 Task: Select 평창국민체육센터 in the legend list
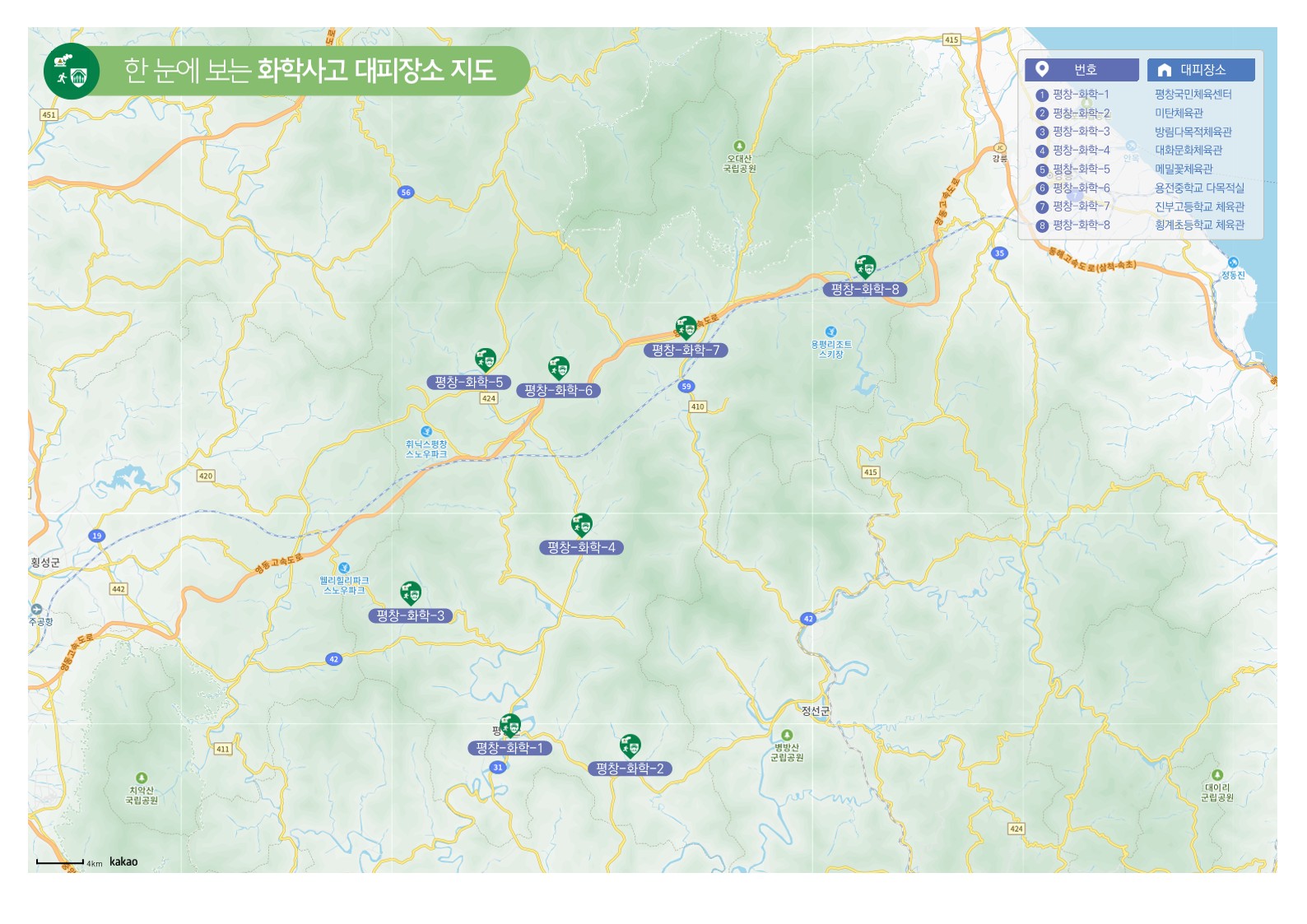tap(1193, 95)
